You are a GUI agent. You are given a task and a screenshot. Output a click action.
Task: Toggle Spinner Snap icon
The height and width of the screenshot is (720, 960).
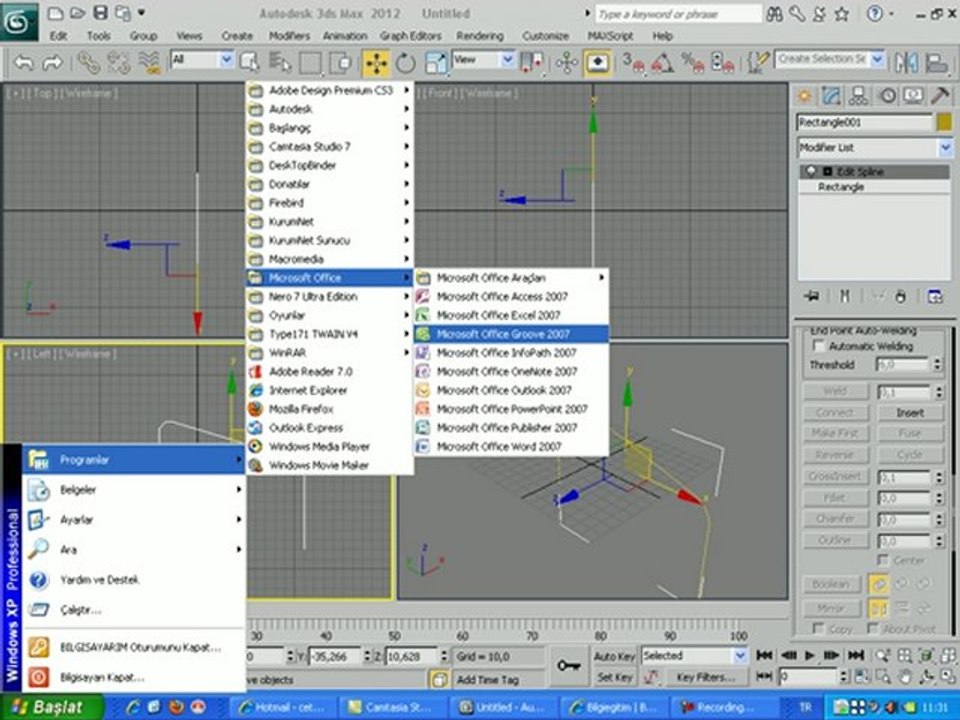tap(722, 62)
